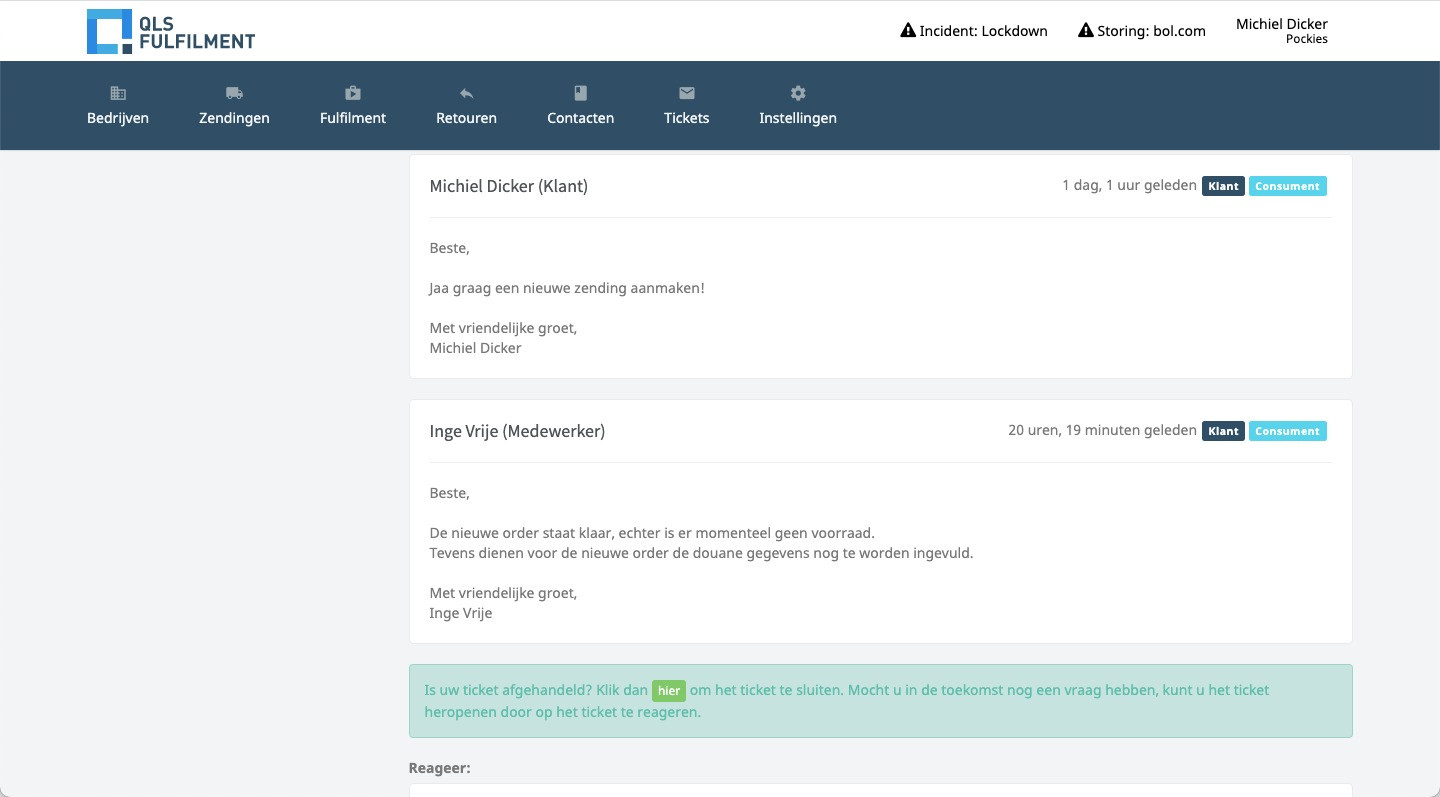This screenshot has height=797, width=1440.
Task: Open the Zendingen menu label
Action: (234, 118)
